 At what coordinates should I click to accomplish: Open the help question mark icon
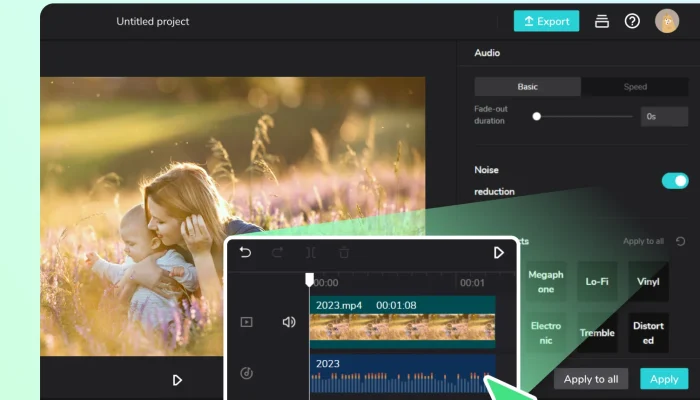coord(632,21)
